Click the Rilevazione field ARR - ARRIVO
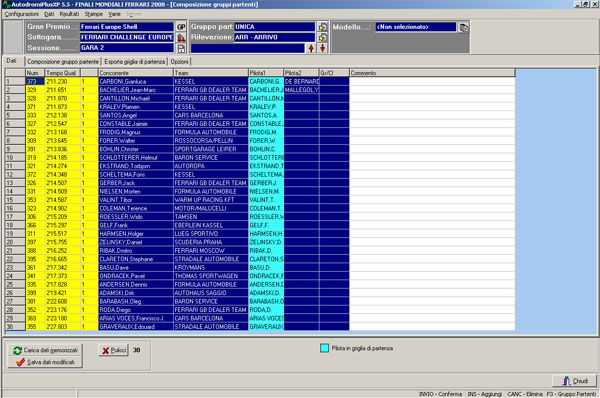The height and width of the screenshot is (398, 600). pyautogui.click(x=274, y=37)
